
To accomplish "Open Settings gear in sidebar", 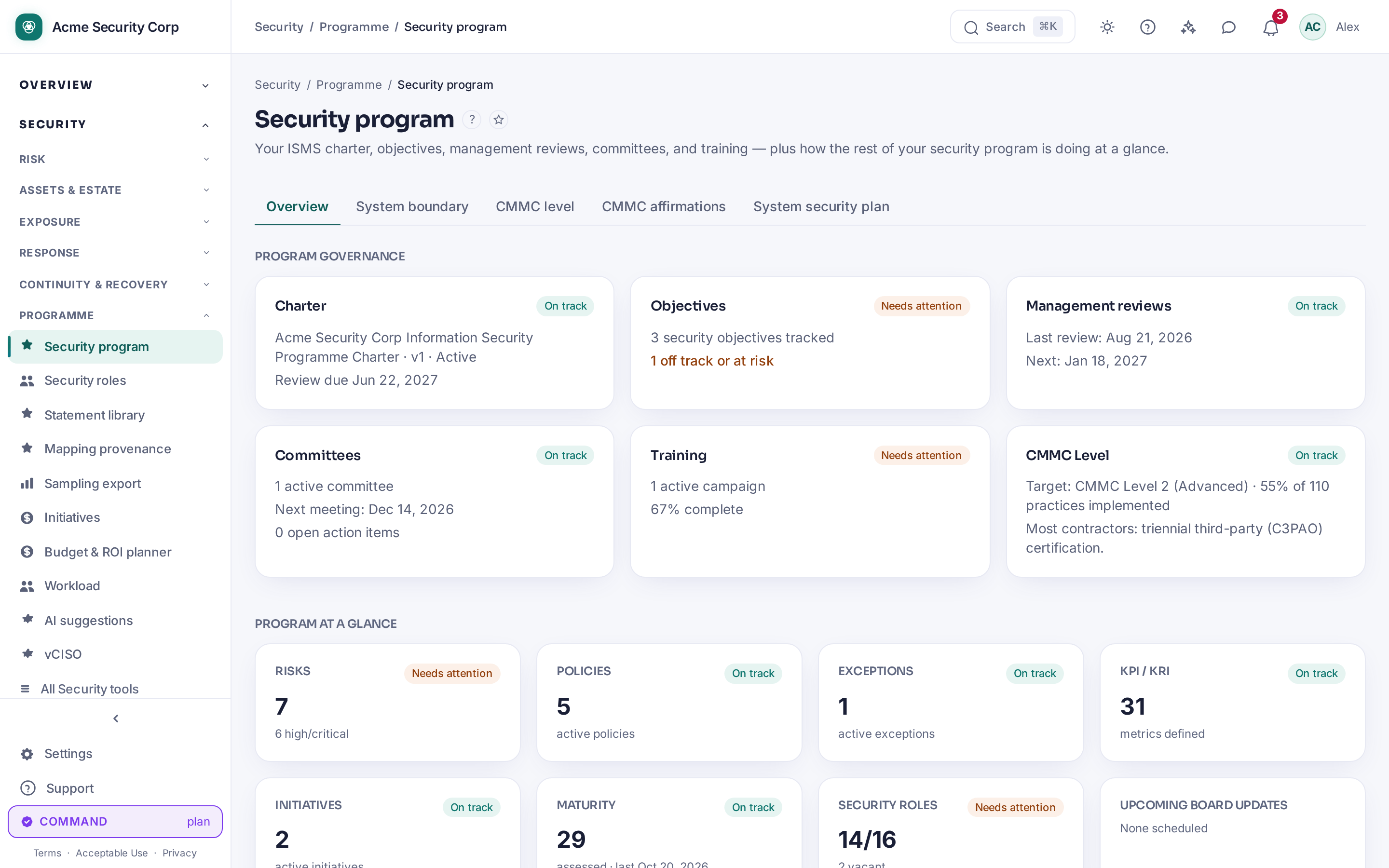I will (x=115, y=754).
